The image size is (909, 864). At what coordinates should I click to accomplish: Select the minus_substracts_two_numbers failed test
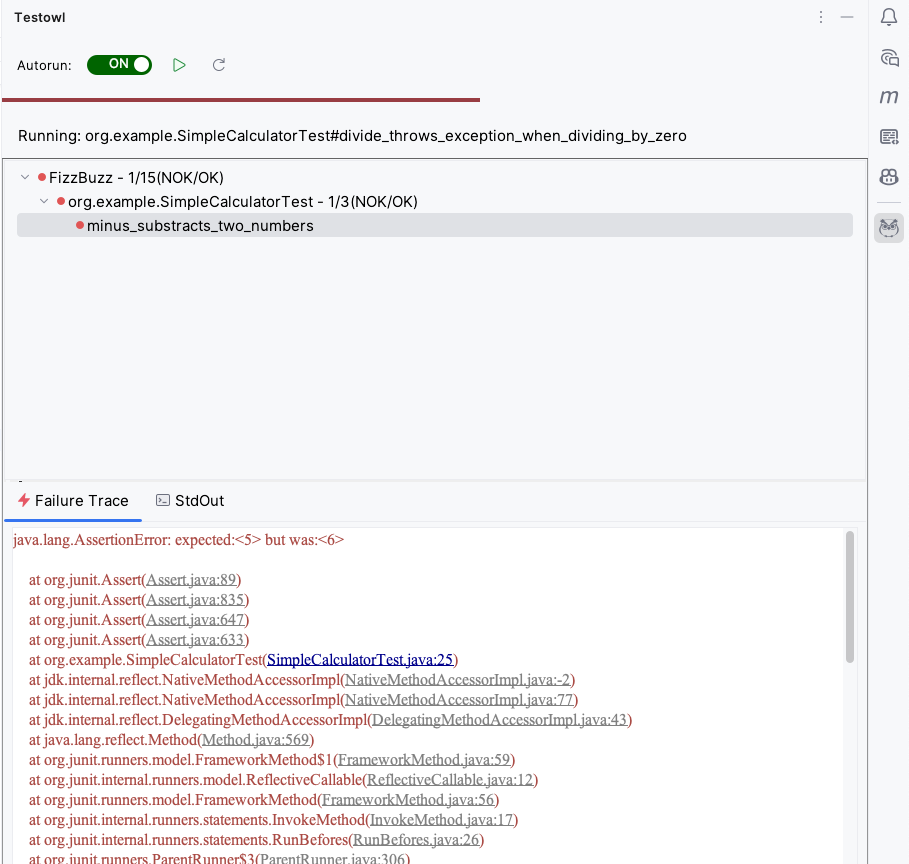pyautogui.click(x=200, y=226)
